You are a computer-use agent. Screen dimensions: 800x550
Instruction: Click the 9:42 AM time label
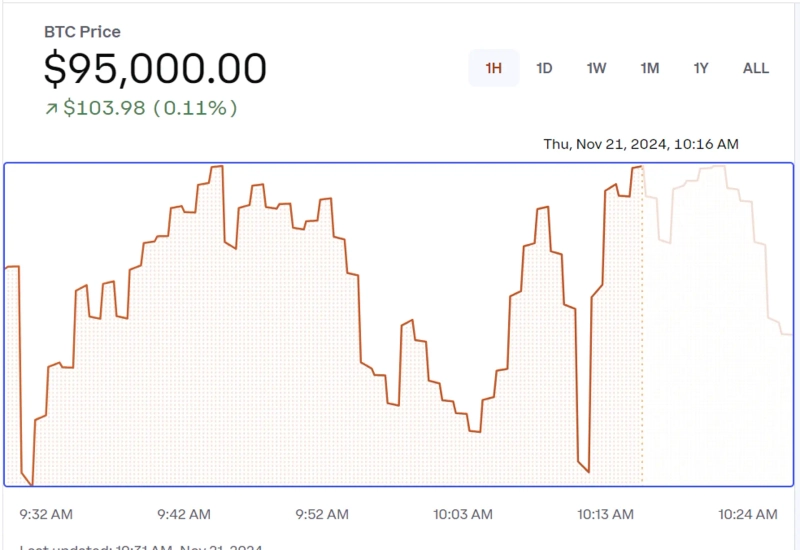[x=184, y=514]
